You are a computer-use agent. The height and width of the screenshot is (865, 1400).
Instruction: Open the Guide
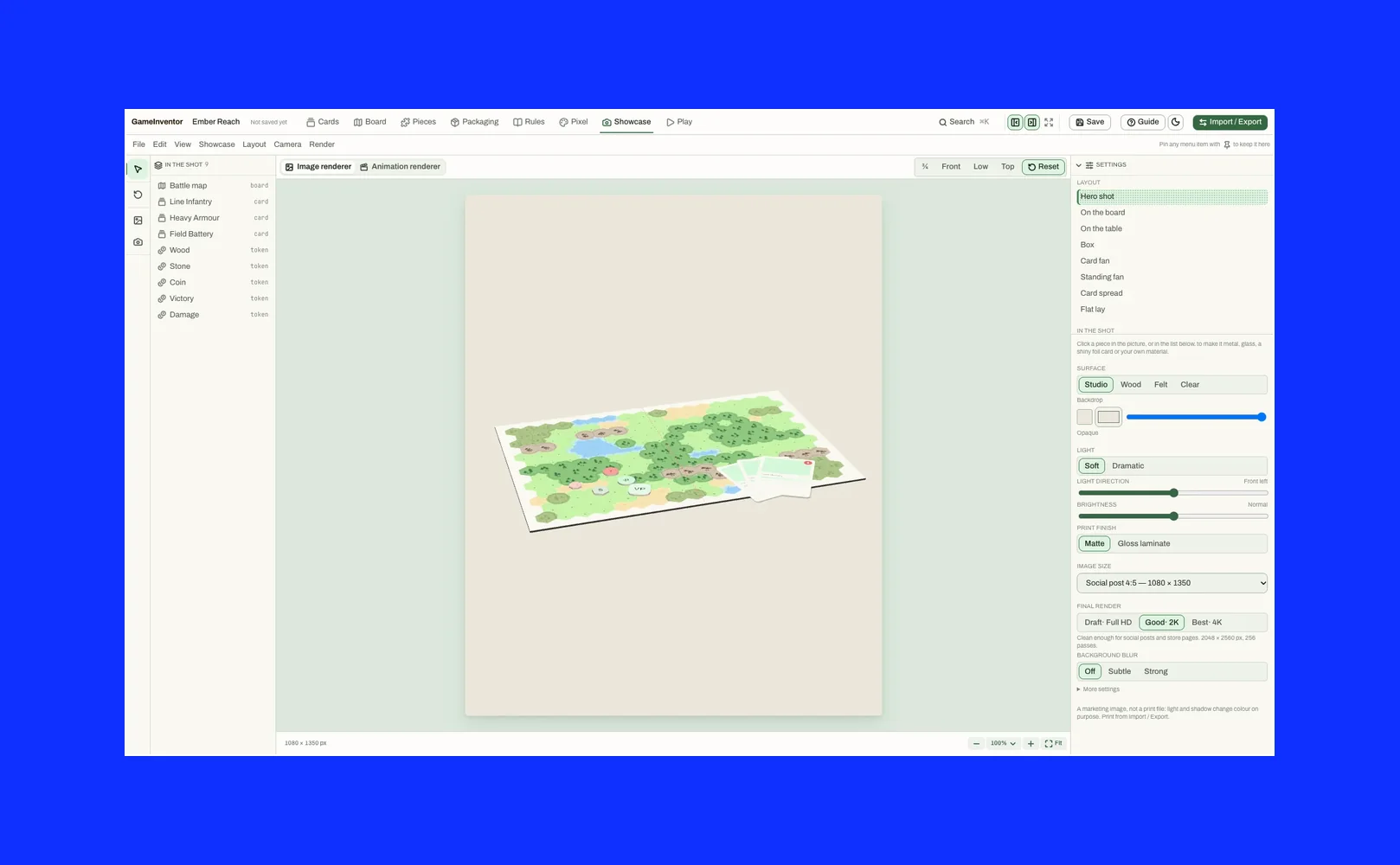click(x=1143, y=122)
